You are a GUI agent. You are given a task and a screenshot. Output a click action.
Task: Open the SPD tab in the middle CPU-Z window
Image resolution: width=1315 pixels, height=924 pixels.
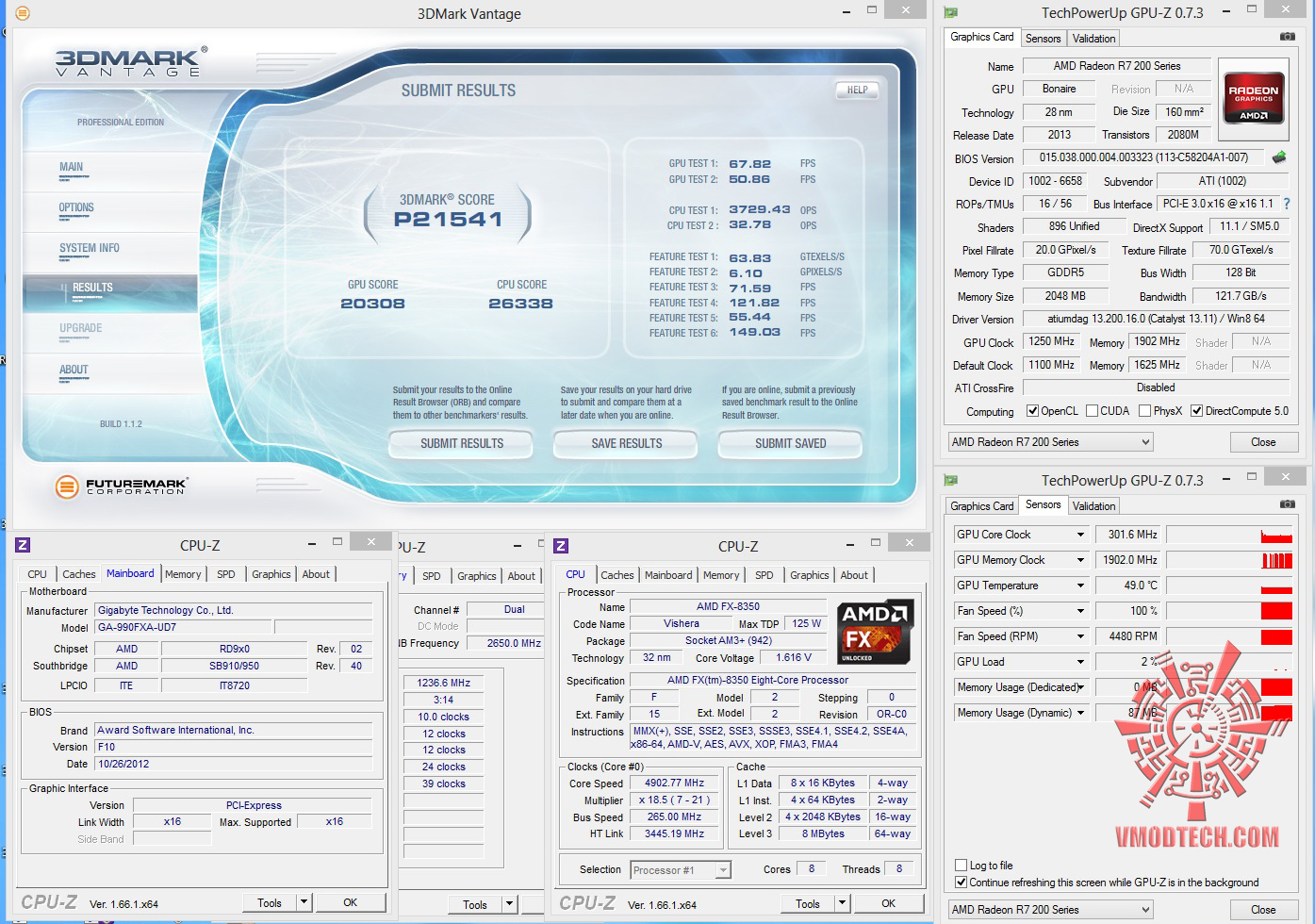point(432,576)
